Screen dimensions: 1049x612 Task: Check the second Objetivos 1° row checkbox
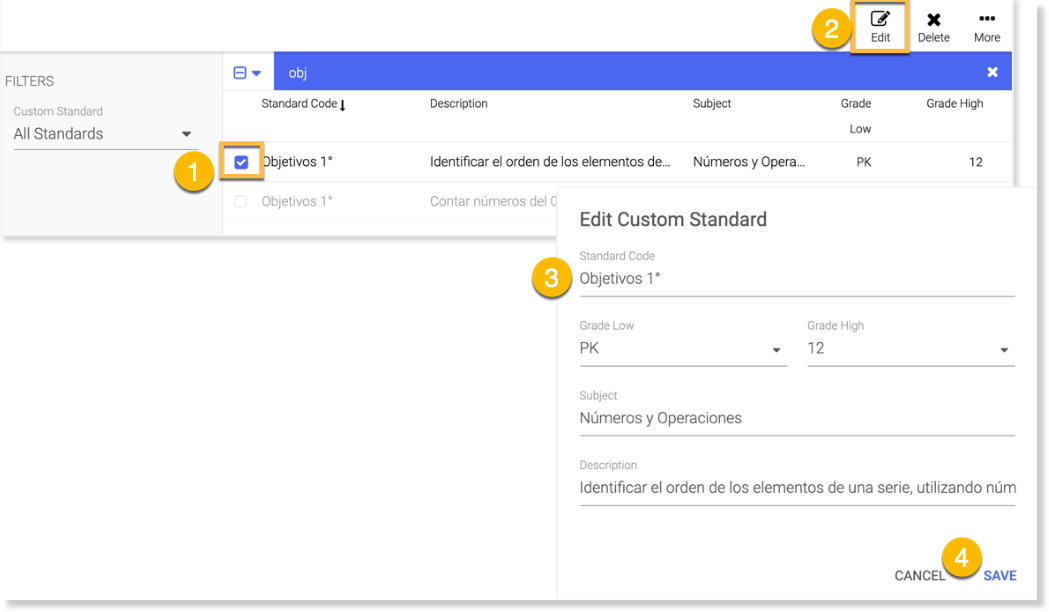pyautogui.click(x=241, y=202)
